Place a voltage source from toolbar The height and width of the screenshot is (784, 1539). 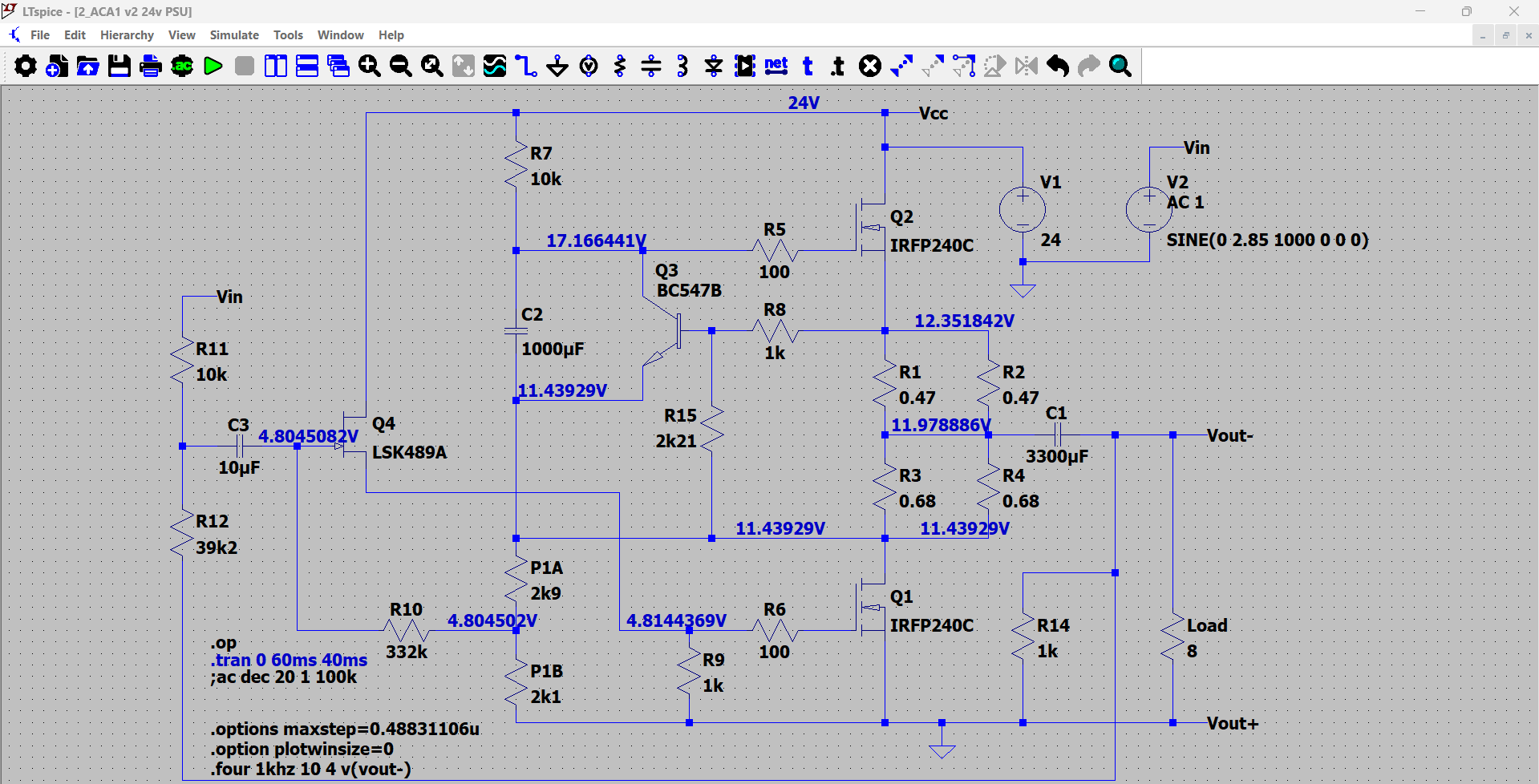[589, 66]
